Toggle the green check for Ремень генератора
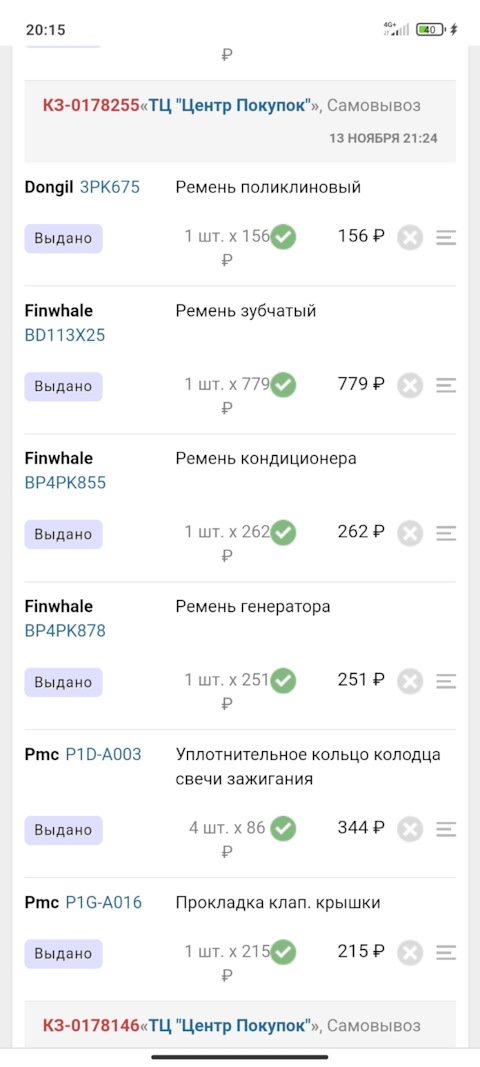The image size is (480, 1067). tap(283, 680)
